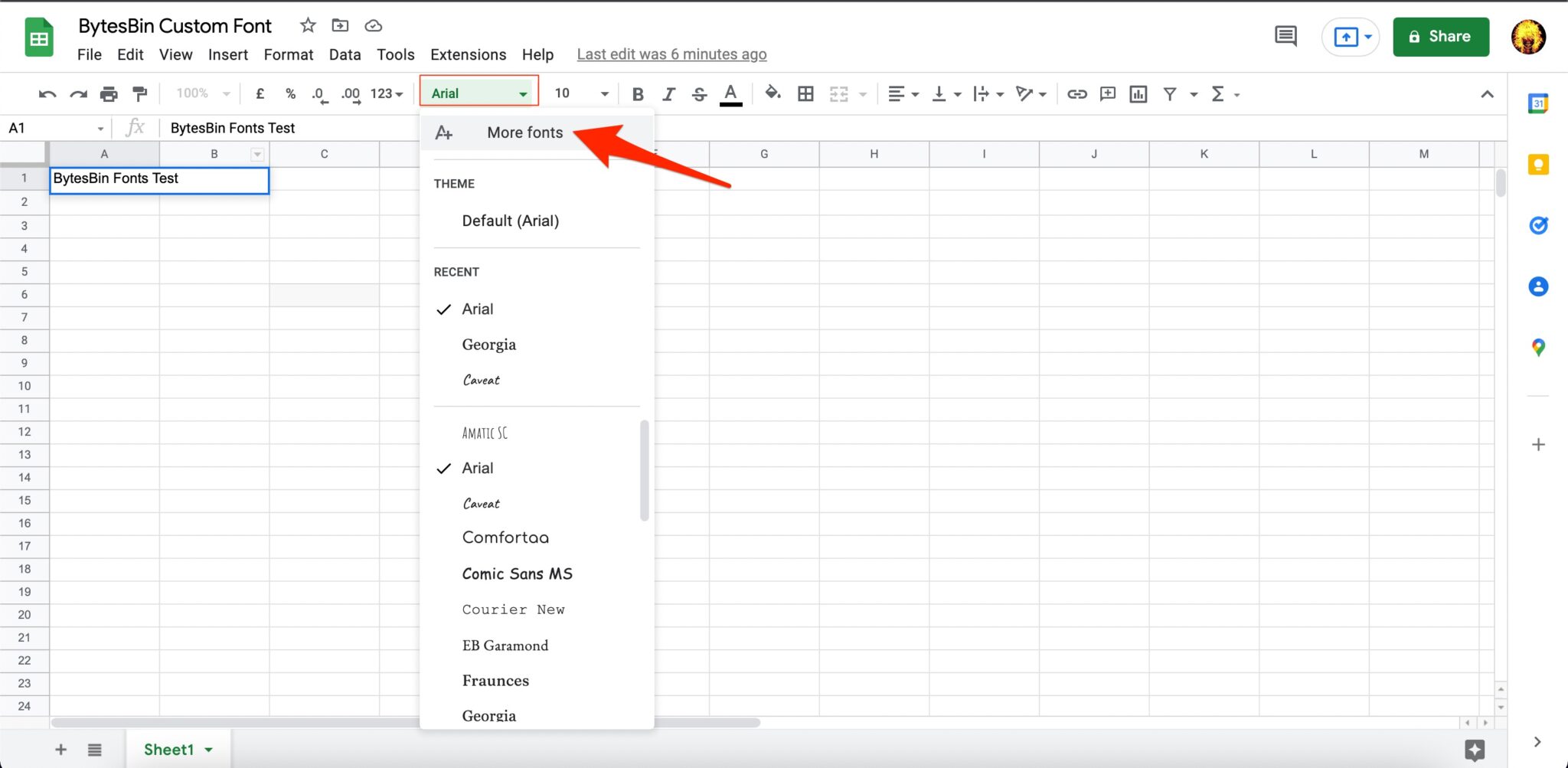Click the Bold formatting icon
Viewport: 1568px width, 768px height.
(x=637, y=94)
